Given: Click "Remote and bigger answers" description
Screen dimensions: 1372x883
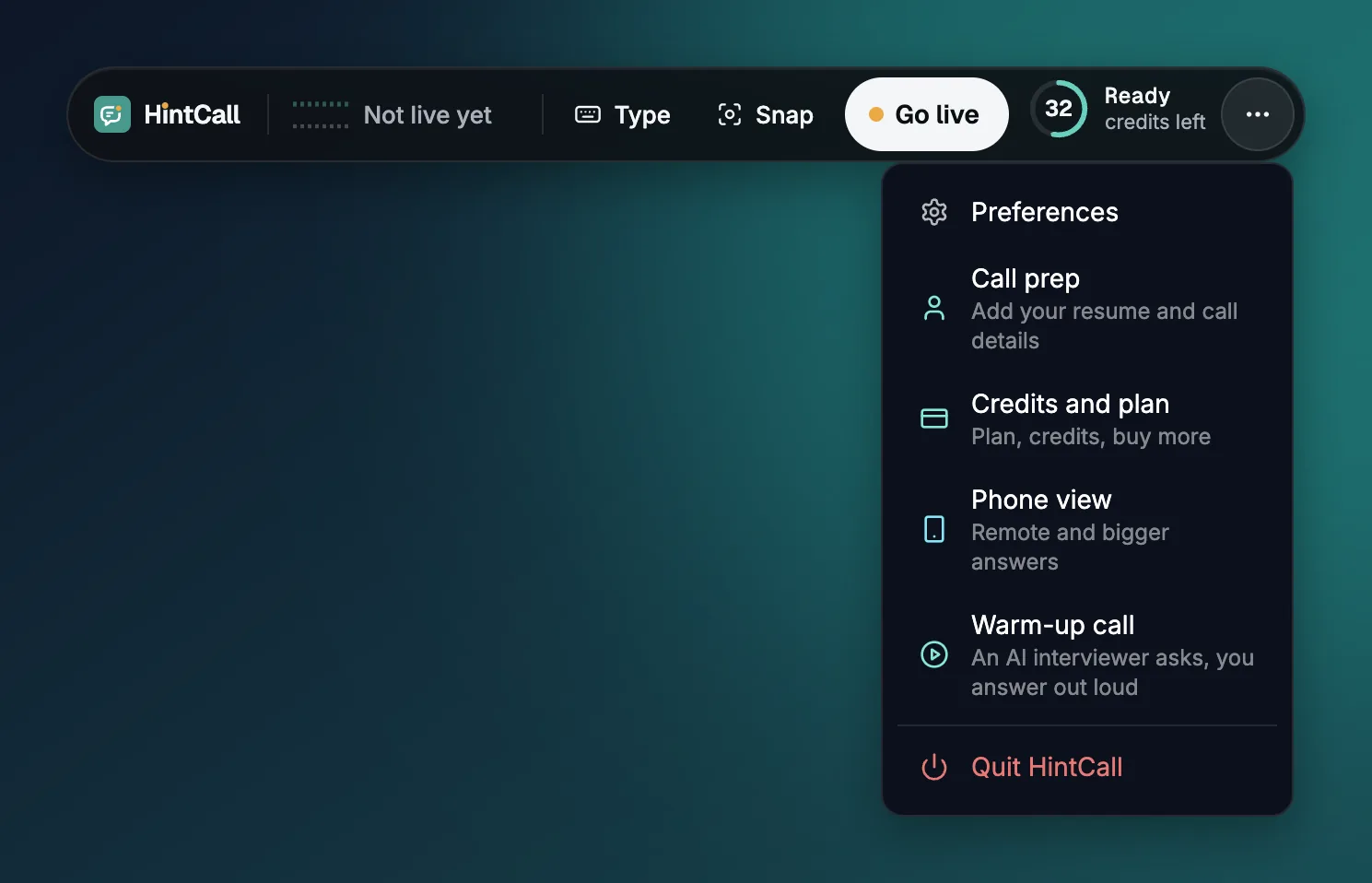Looking at the screenshot, I should [x=1070, y=547].
